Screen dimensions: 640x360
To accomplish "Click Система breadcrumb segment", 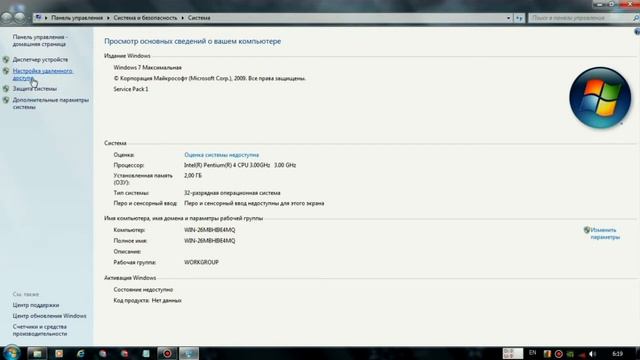I will (x=199, y=18).
